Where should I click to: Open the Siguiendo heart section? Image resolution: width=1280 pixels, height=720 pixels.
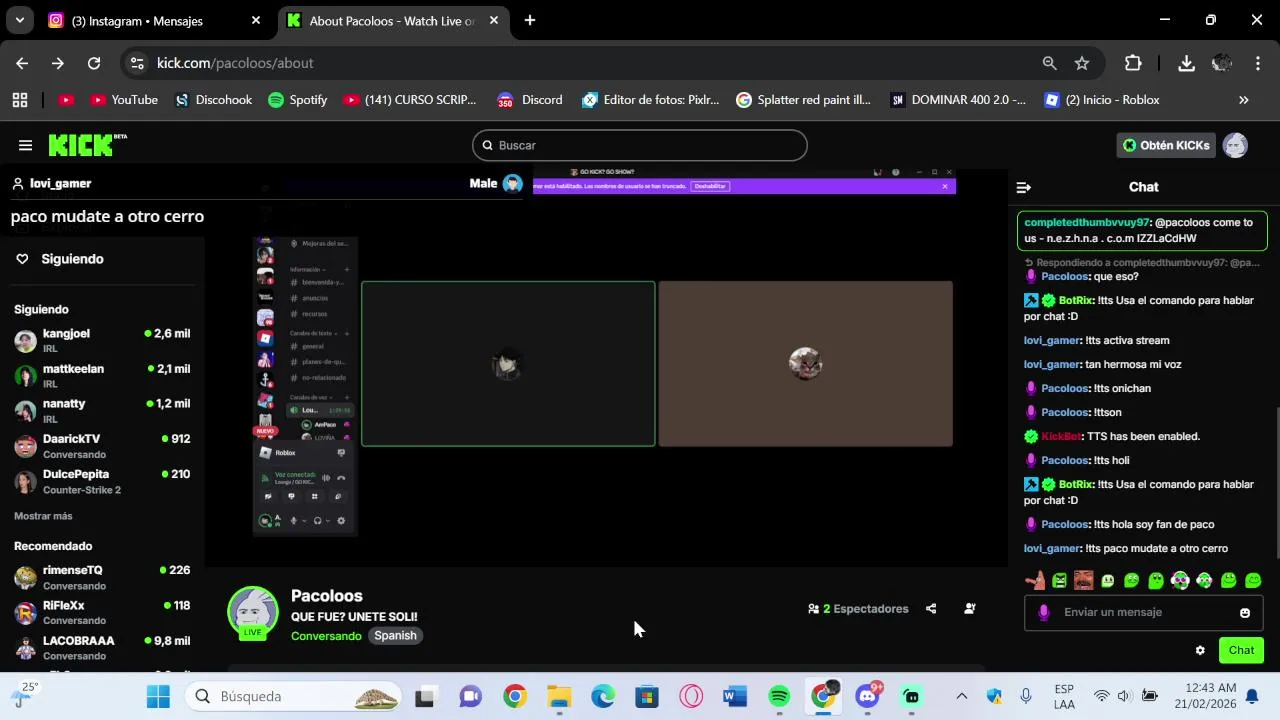(x=60, y=259)
